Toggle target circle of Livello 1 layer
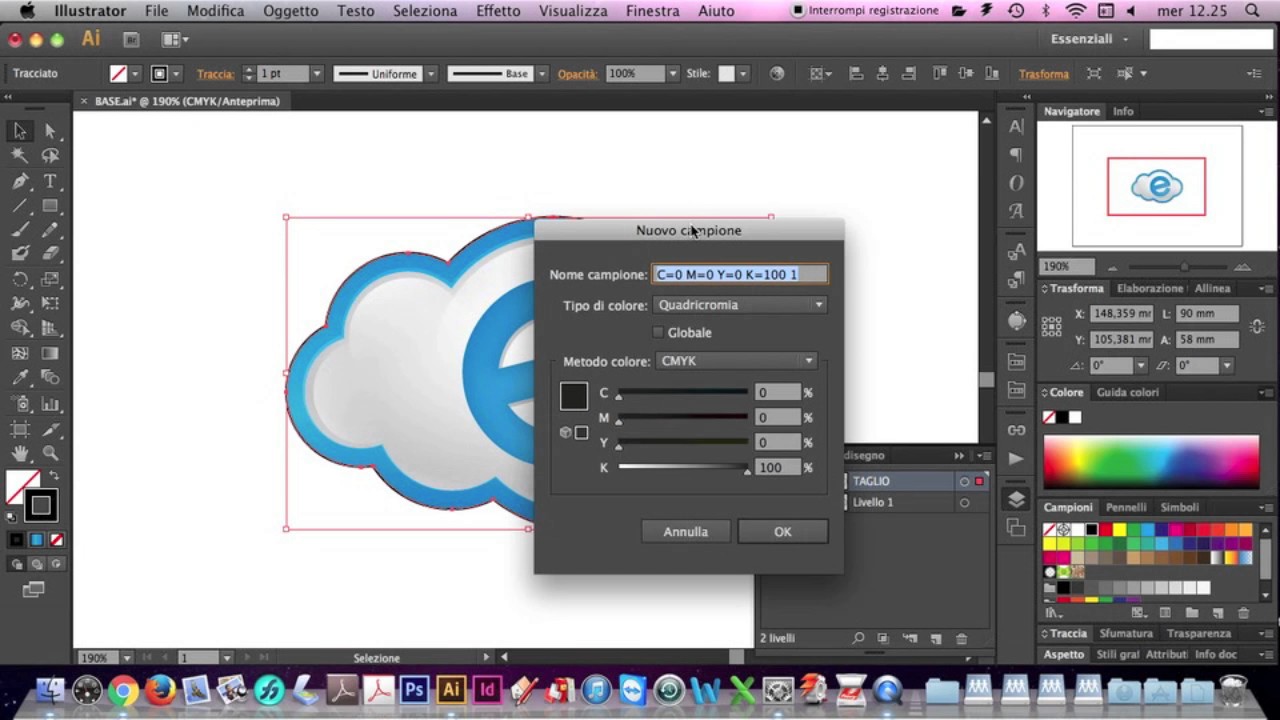The width and height of the screenshot is (1280, 720). (x=964, y=502)
